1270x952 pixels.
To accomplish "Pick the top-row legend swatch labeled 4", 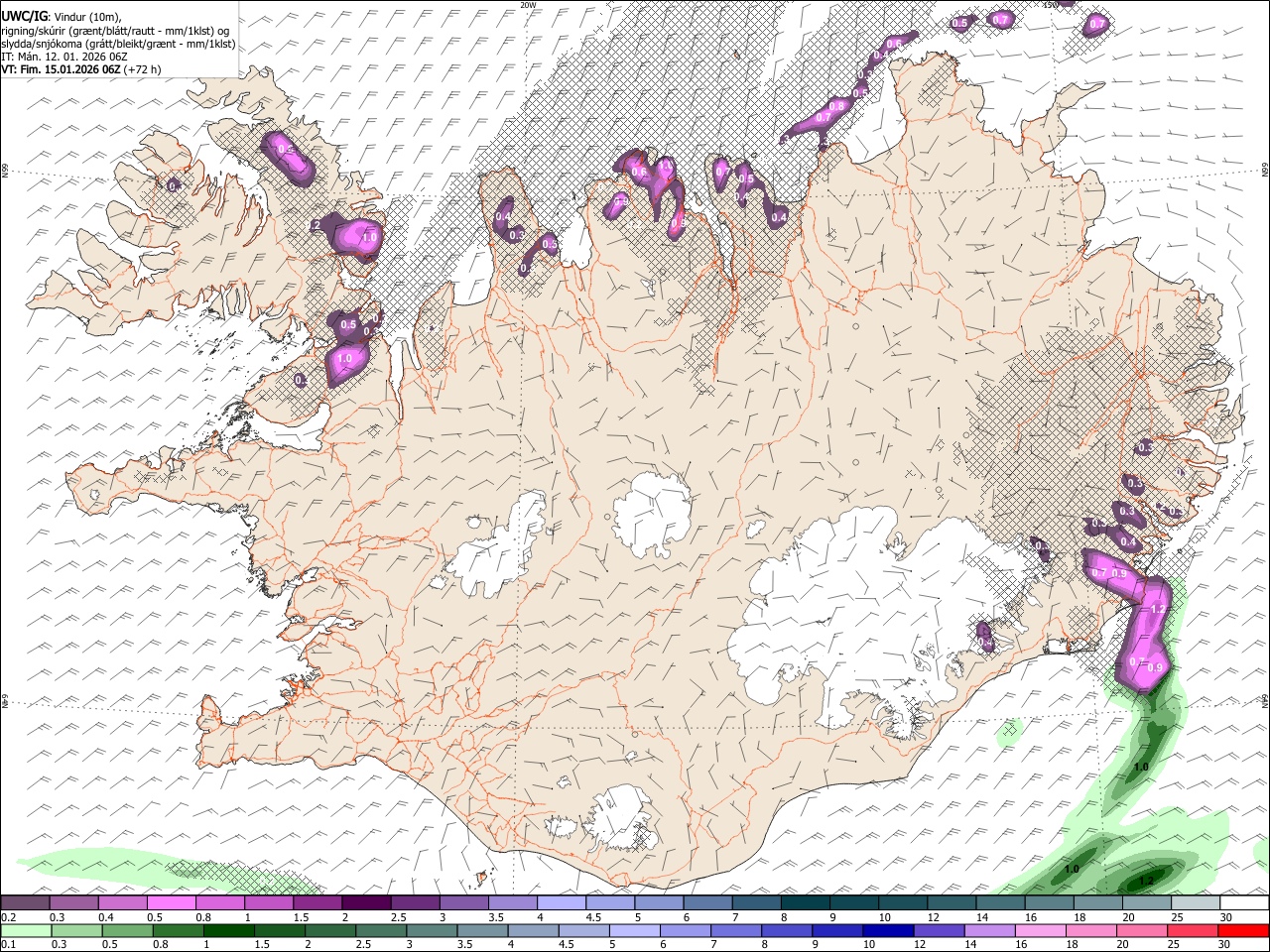I will point(560,903).
